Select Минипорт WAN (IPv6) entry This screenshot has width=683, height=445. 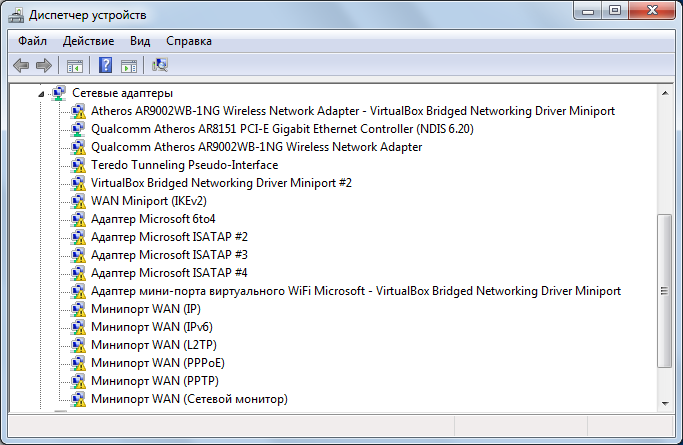click(152, 327)
